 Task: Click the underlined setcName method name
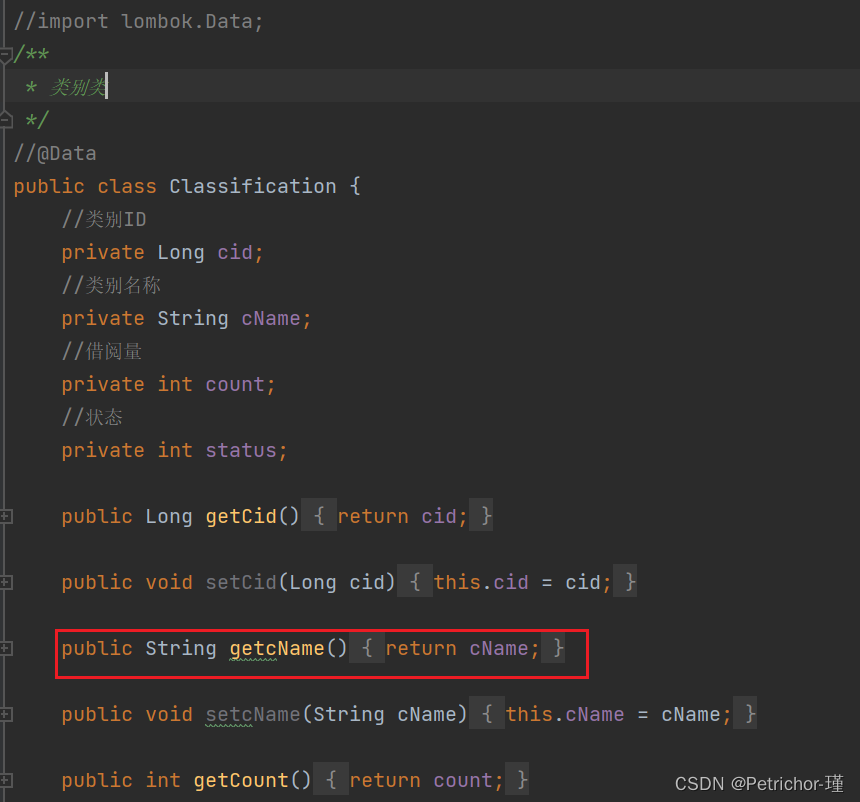[x=253, y=714]
